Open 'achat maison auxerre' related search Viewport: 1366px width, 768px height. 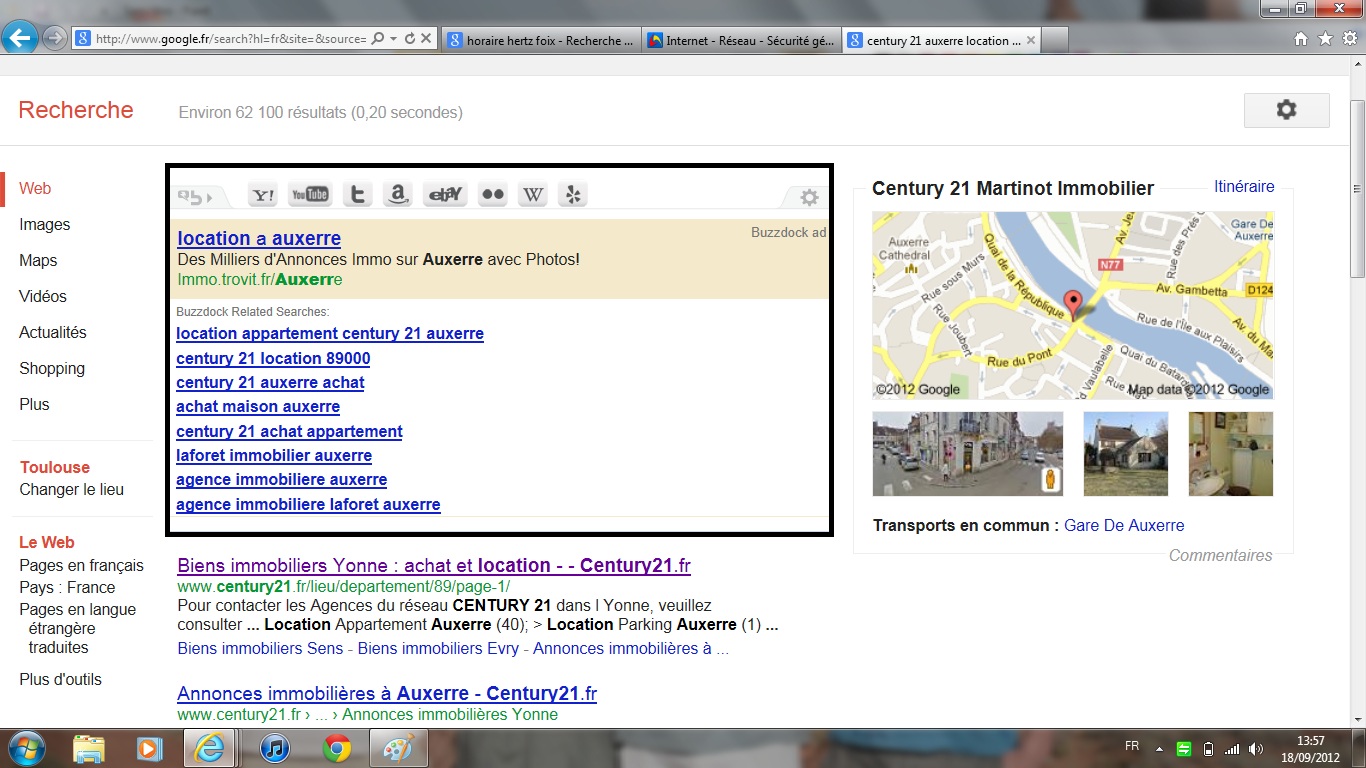[258, 406]
